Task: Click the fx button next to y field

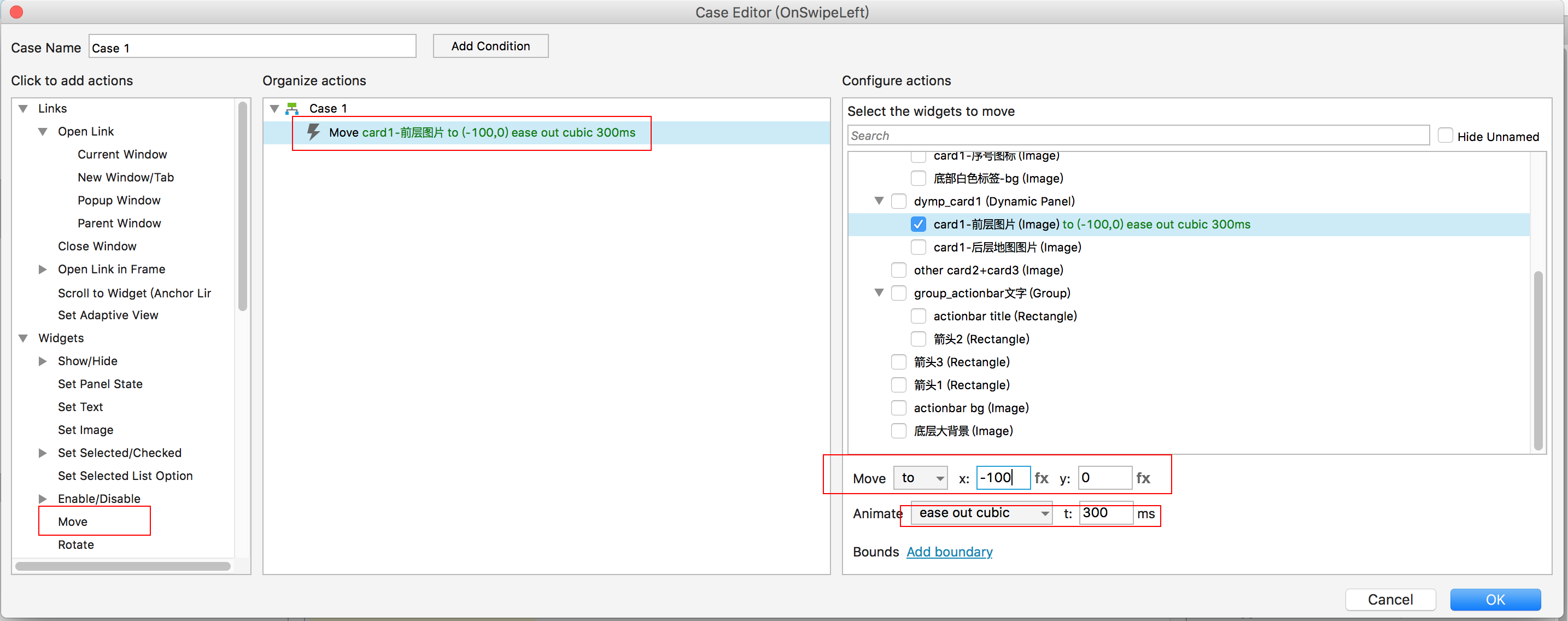Action: point(1143,478)
